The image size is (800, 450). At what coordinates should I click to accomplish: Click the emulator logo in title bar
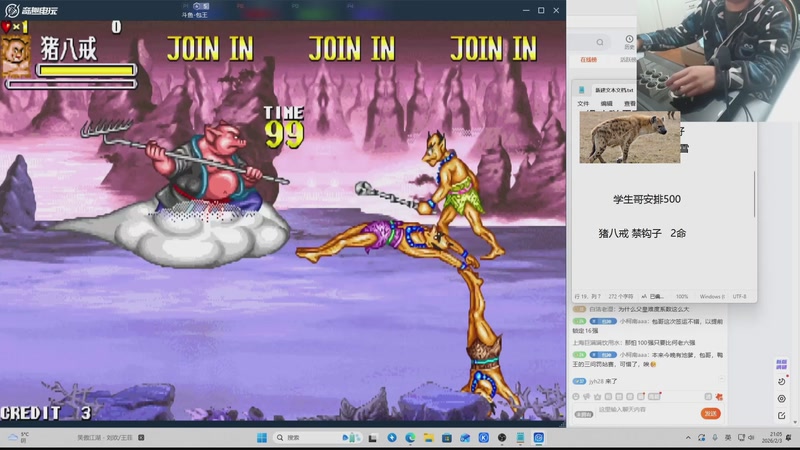click(32, 10)
